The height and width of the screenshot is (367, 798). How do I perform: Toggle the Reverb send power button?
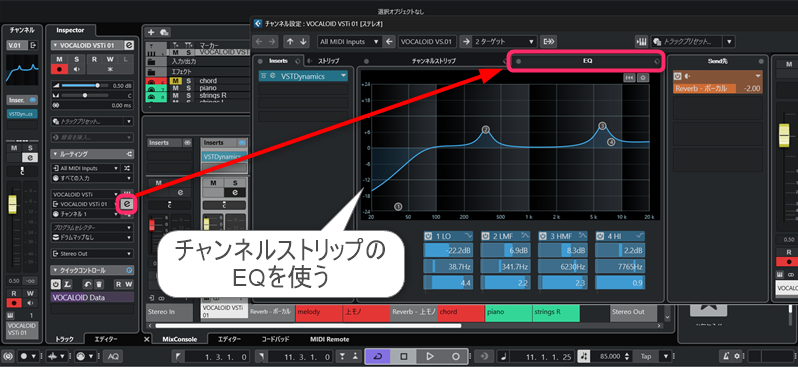(677, 76)
